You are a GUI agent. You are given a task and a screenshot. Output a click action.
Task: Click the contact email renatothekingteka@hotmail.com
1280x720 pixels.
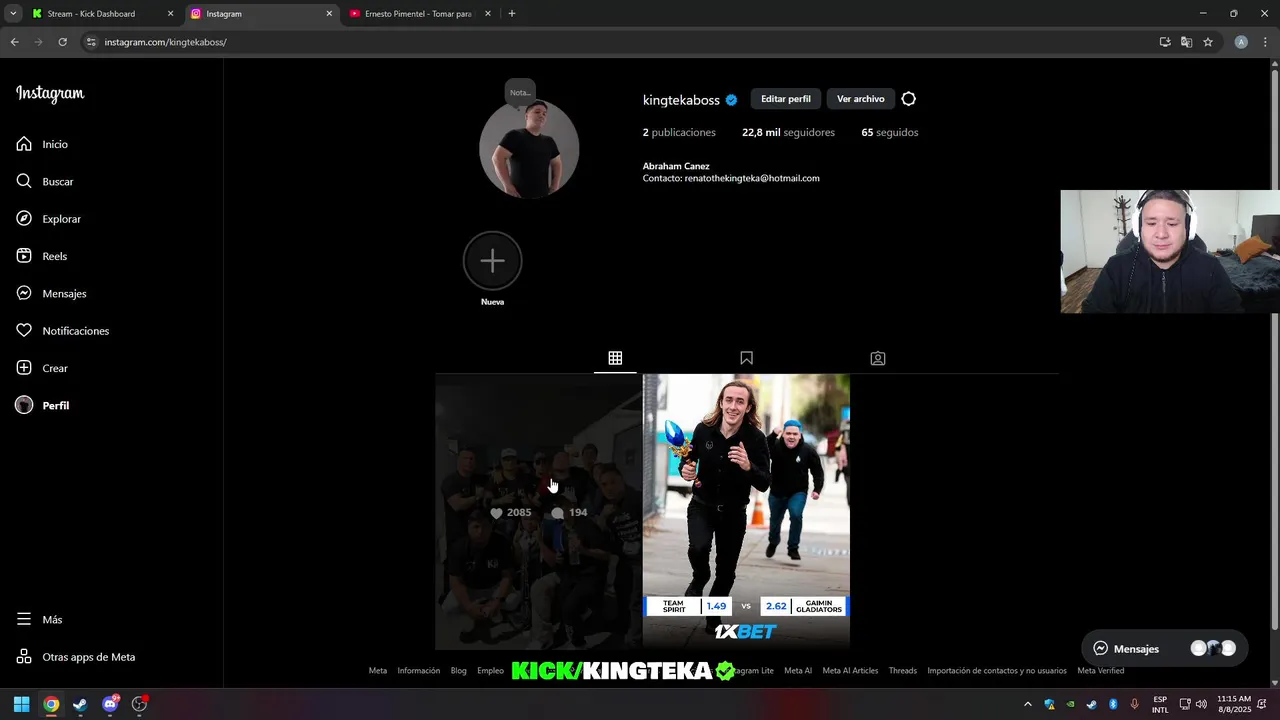752,178
